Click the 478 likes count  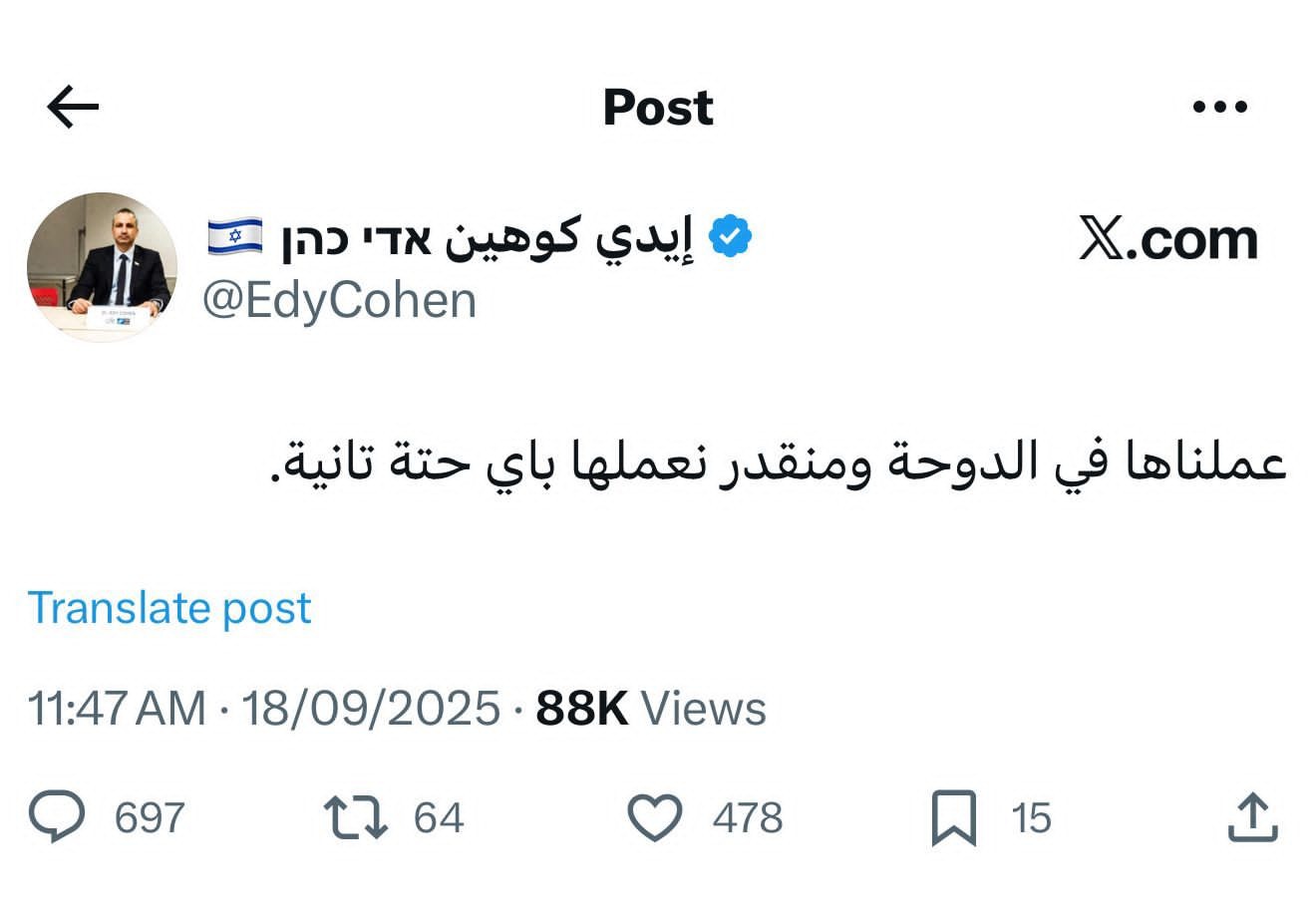point(747,818)
